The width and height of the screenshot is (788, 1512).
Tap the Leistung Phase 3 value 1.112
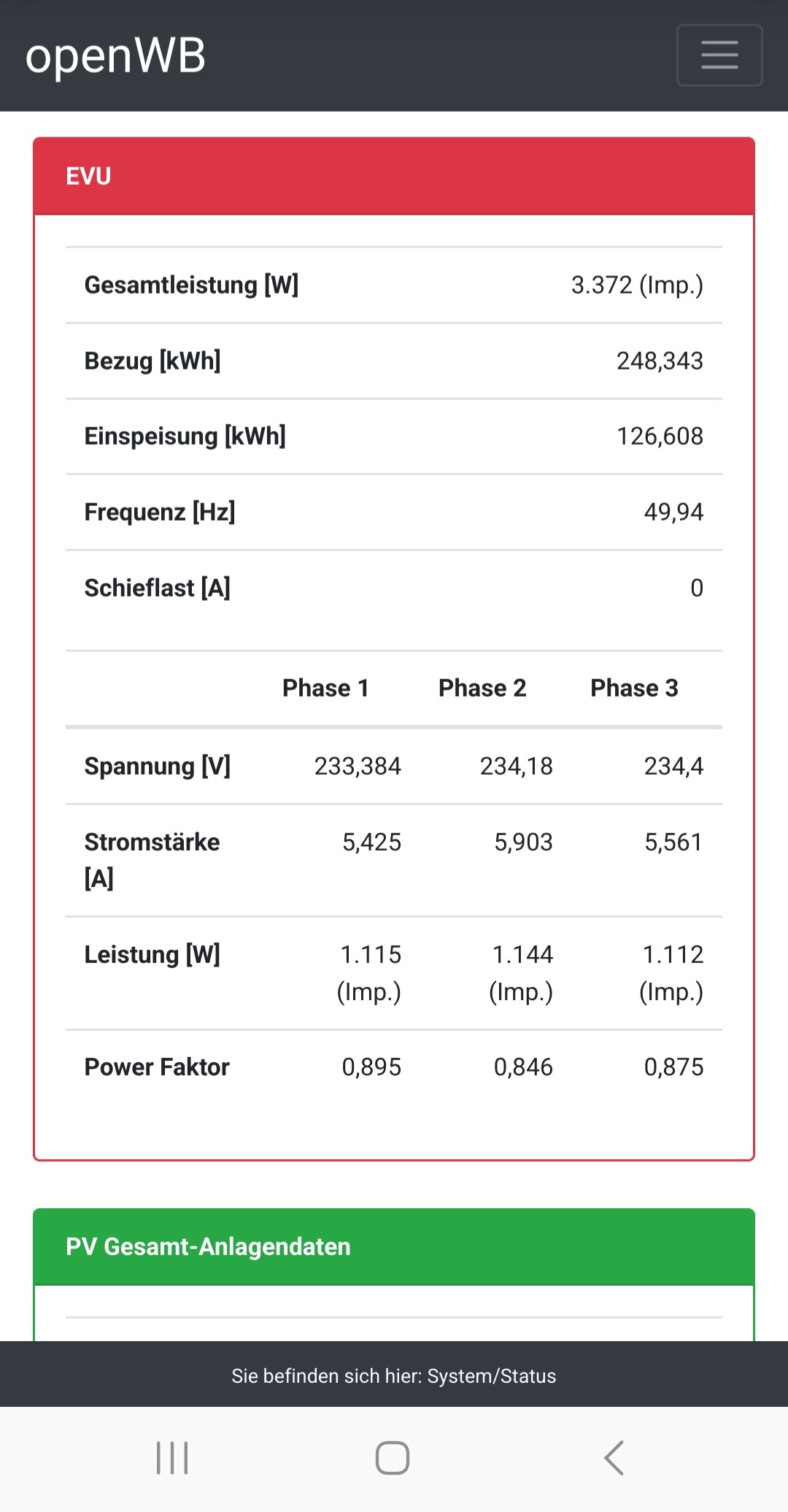coord(672,955)
